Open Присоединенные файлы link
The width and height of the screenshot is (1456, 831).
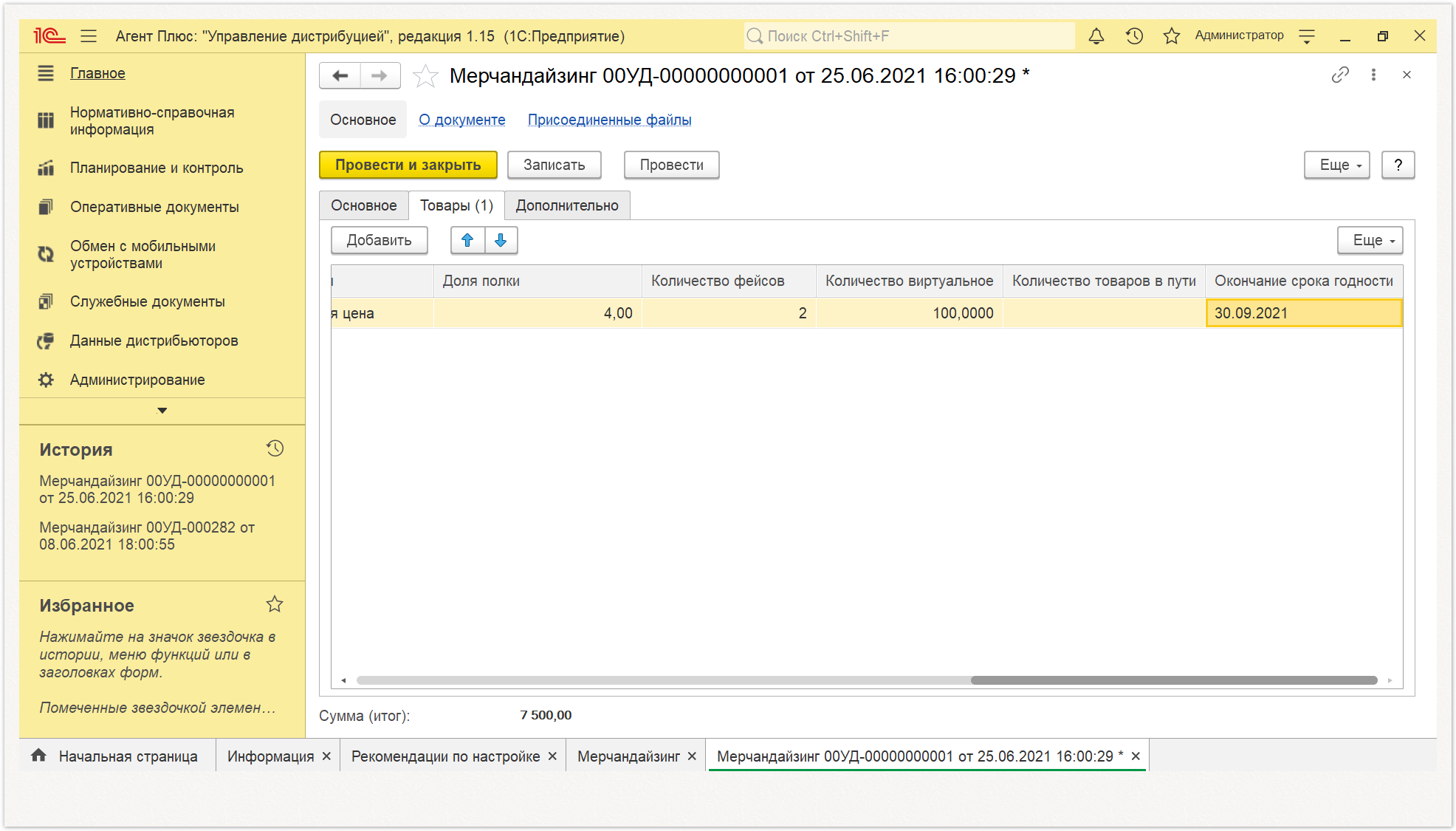point(609,120)
